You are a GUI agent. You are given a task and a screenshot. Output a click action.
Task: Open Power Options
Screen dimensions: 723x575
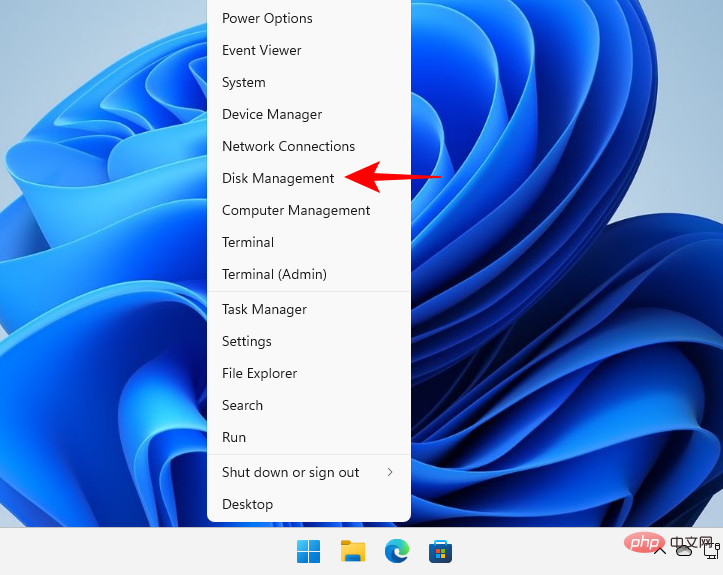267,18
